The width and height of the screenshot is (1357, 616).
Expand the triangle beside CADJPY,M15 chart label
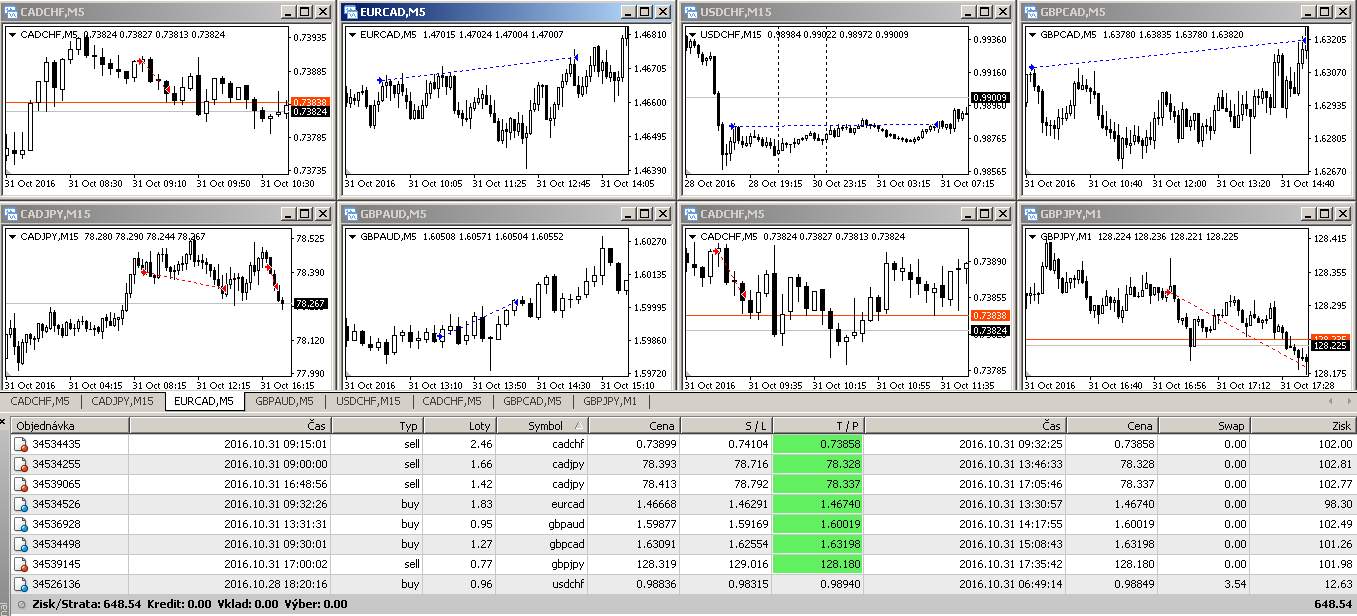tap(12, 236)
